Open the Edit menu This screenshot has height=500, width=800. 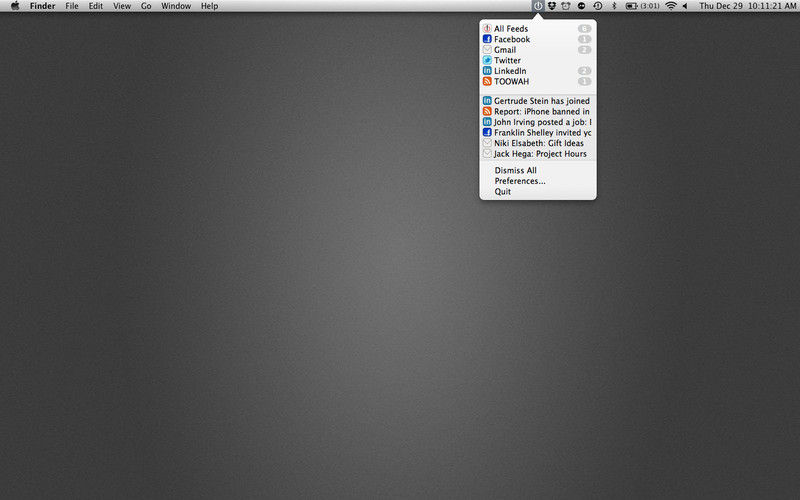95,6
